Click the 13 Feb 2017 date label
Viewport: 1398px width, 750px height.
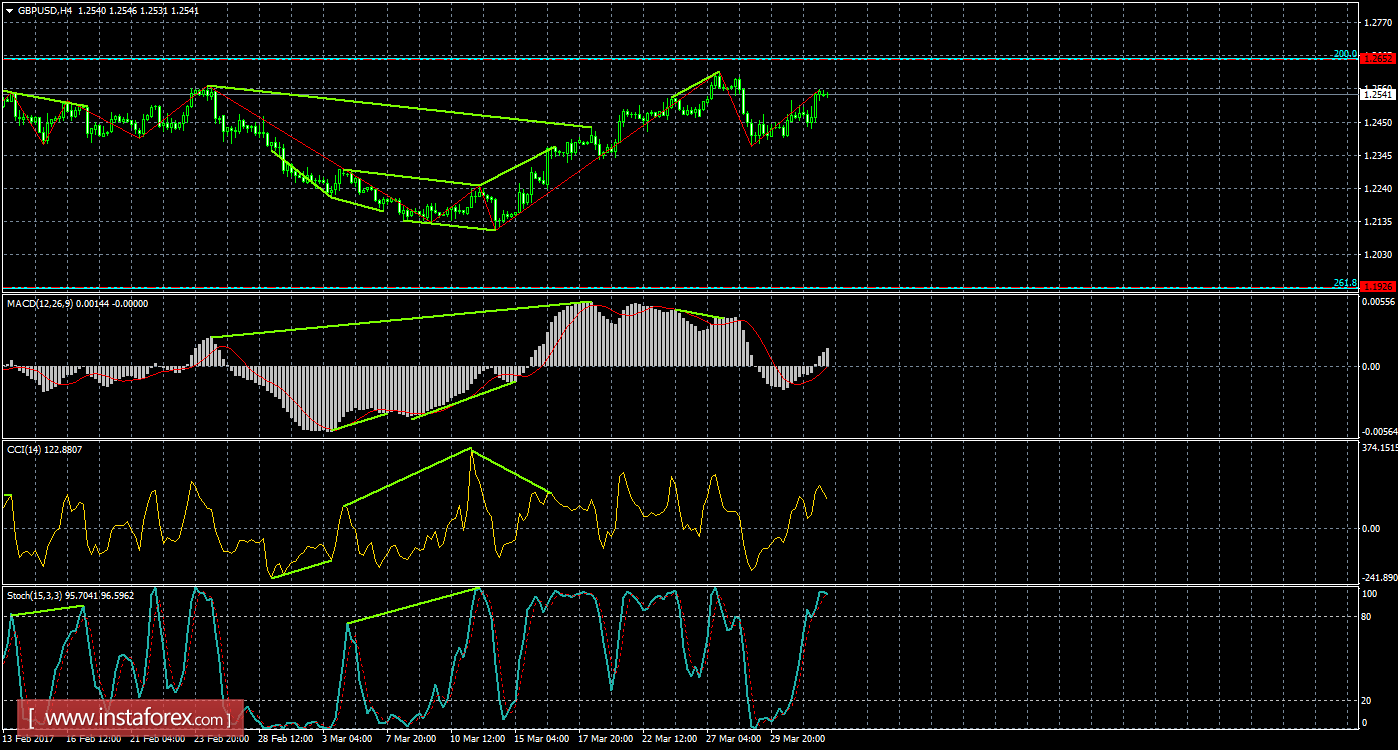tap(29, 740)
